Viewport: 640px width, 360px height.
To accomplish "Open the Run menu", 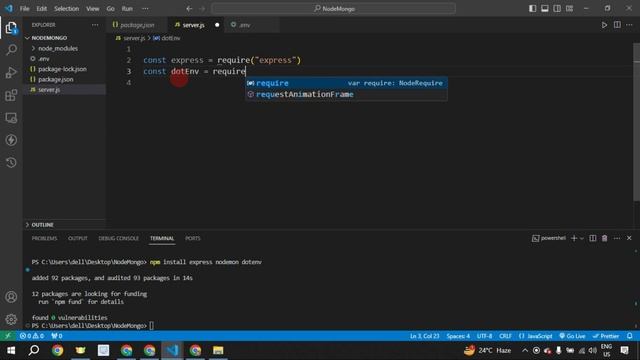I will click(x=127, y=9).
